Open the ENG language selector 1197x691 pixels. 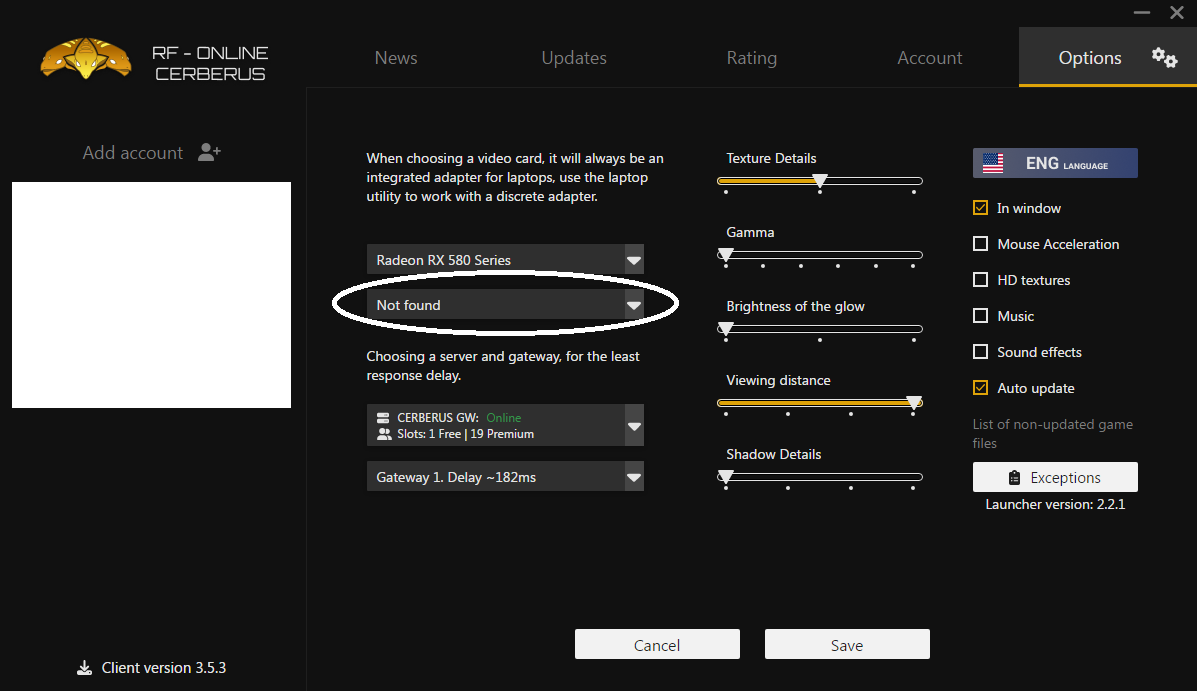click(x=1055, y=163)
